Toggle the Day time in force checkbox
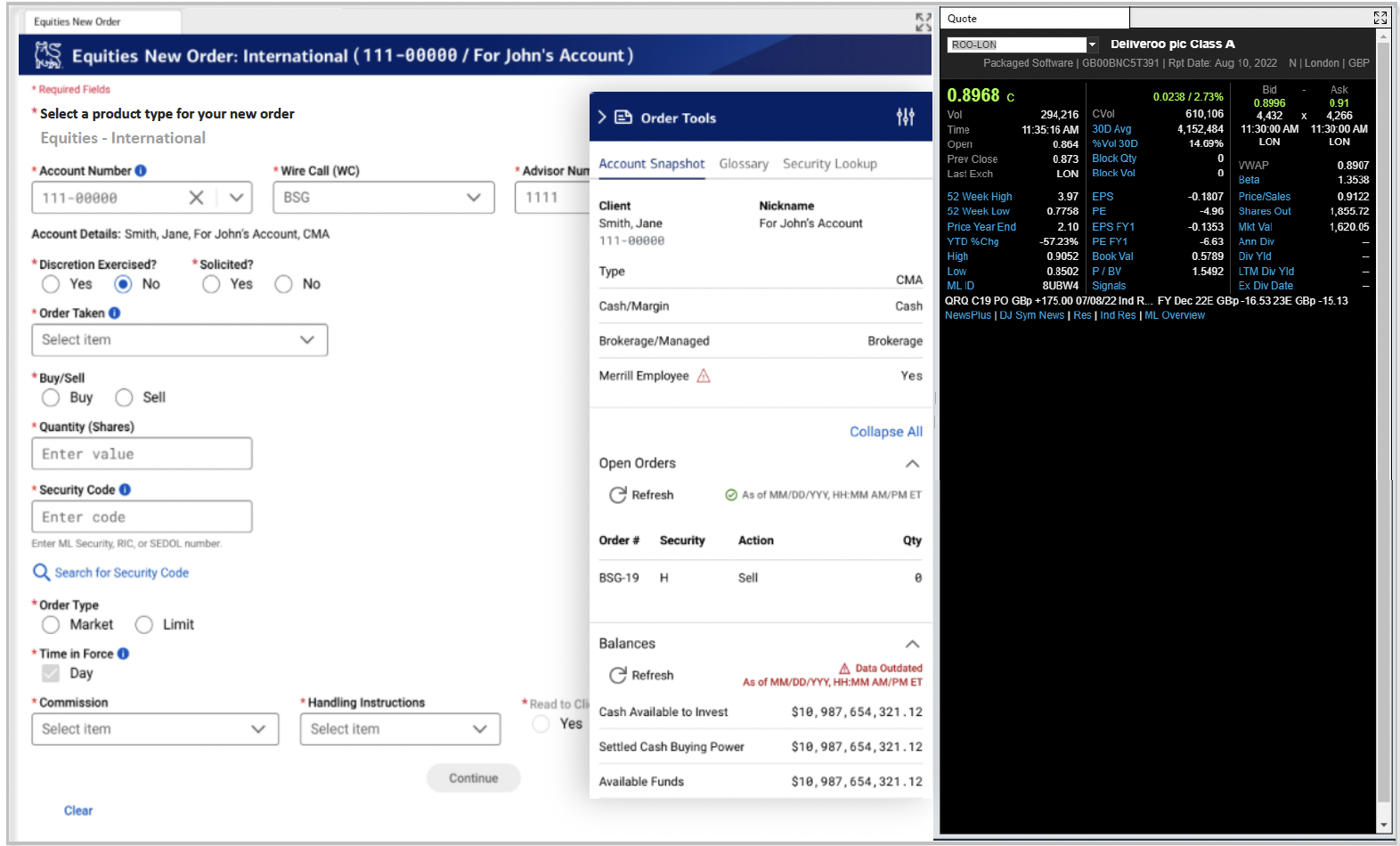The image size is (1400, 846). (x=51, y=673)
